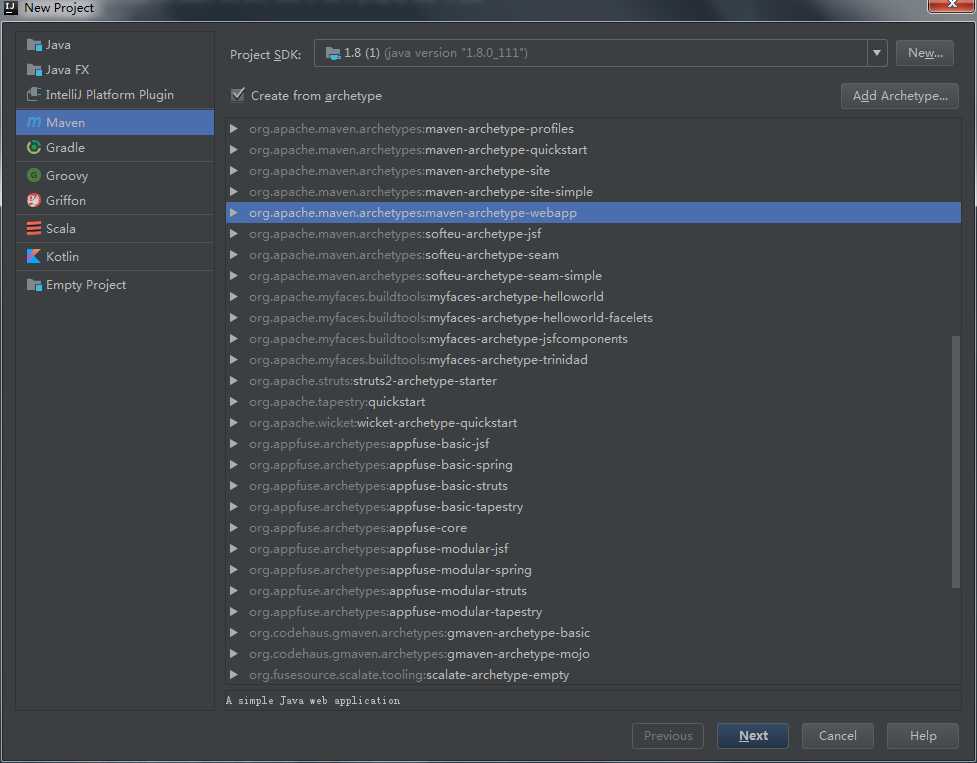
Task: Select myfaces-archetype-helloworld row text
Action: pyautogui.click(x=426, y=296)
